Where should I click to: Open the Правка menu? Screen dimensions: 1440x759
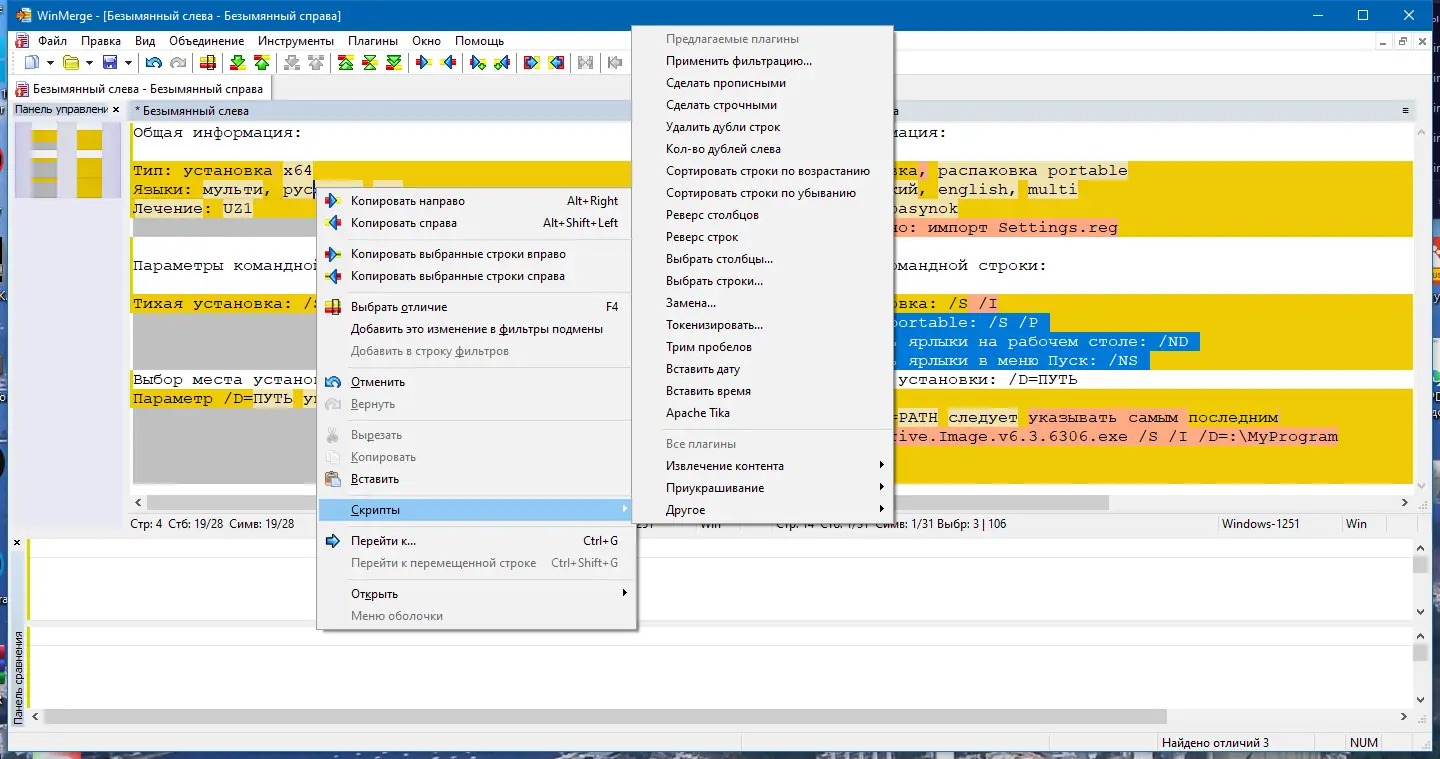point(101,41)
